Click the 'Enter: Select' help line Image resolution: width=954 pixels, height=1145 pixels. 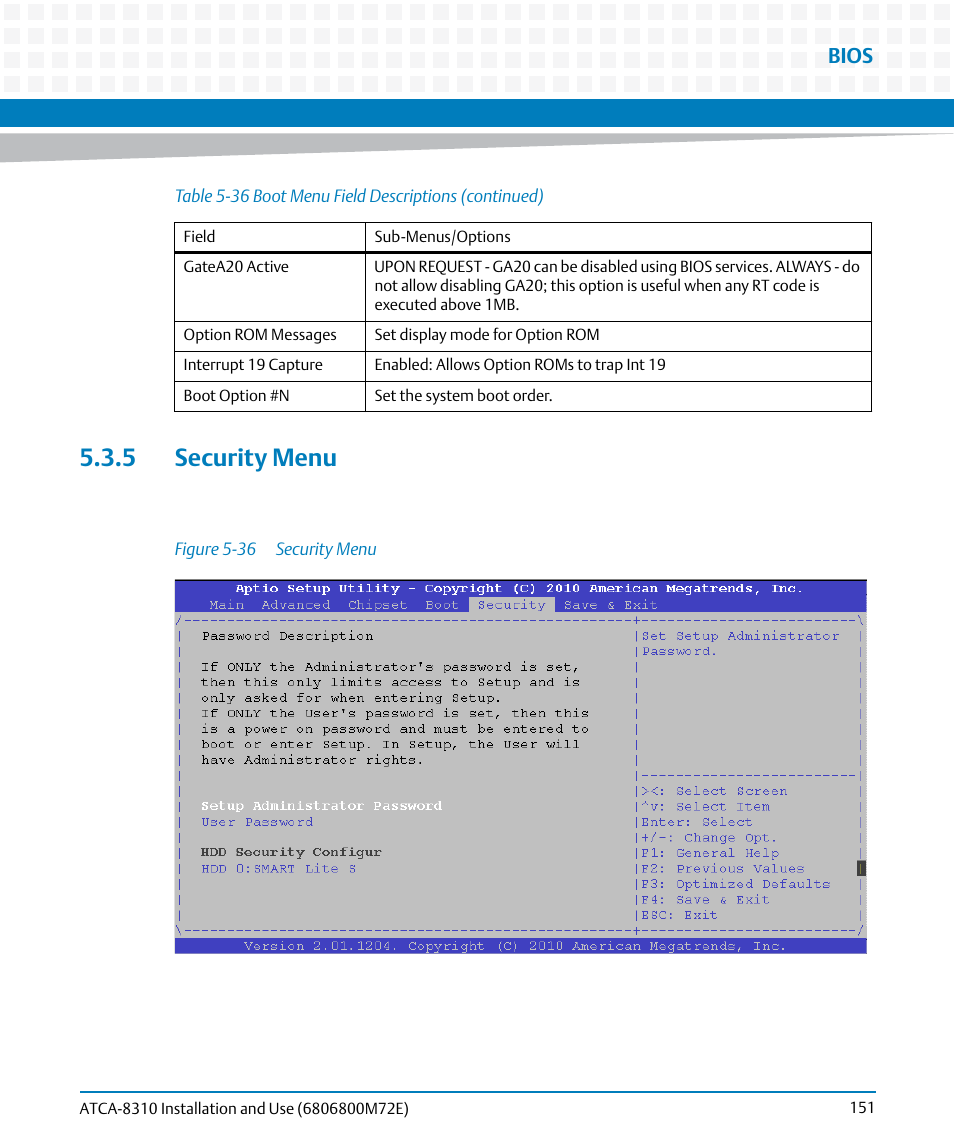(x=696, y=822)
